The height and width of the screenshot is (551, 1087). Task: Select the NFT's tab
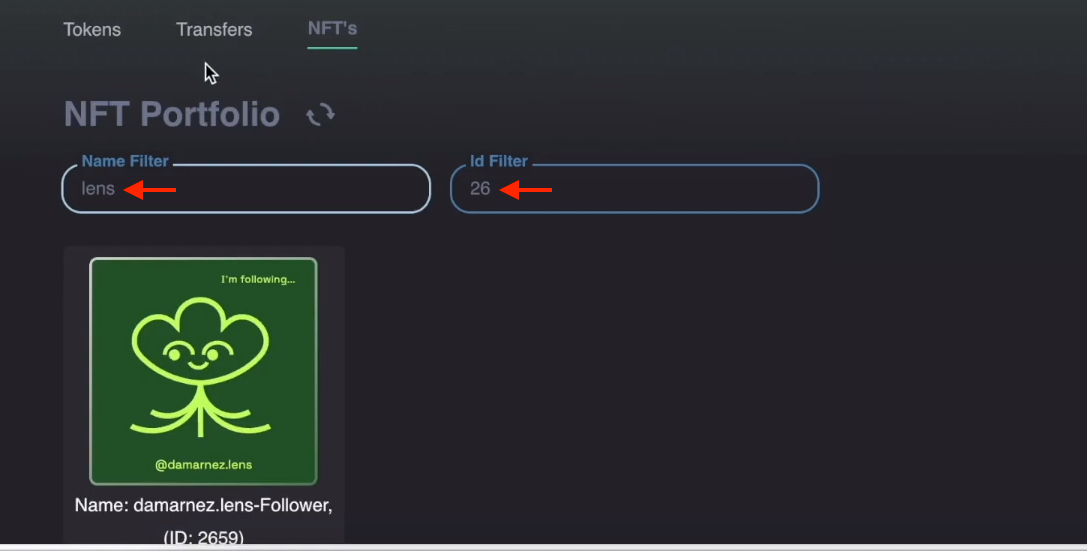332,28
